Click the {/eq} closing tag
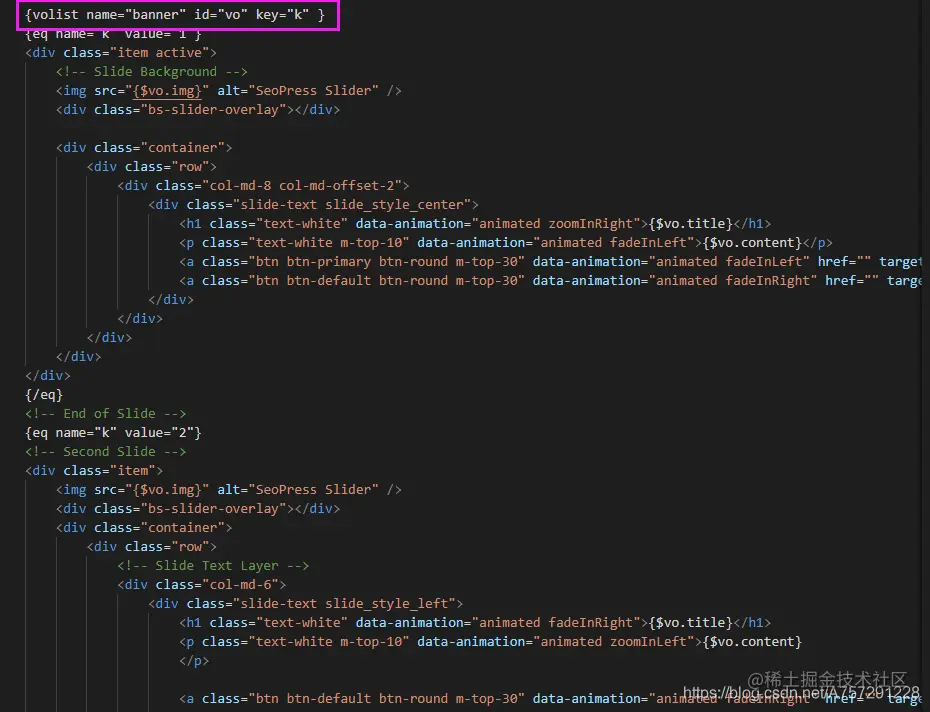 [44, 395]
